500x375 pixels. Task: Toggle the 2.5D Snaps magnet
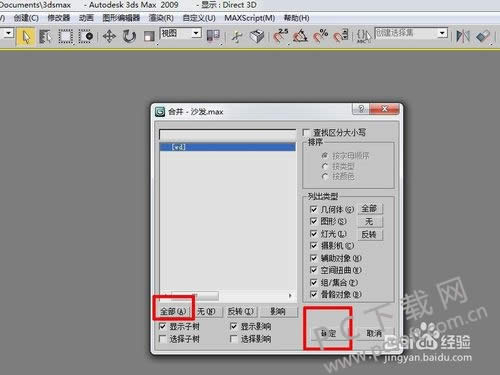click(x=280, y=36)
